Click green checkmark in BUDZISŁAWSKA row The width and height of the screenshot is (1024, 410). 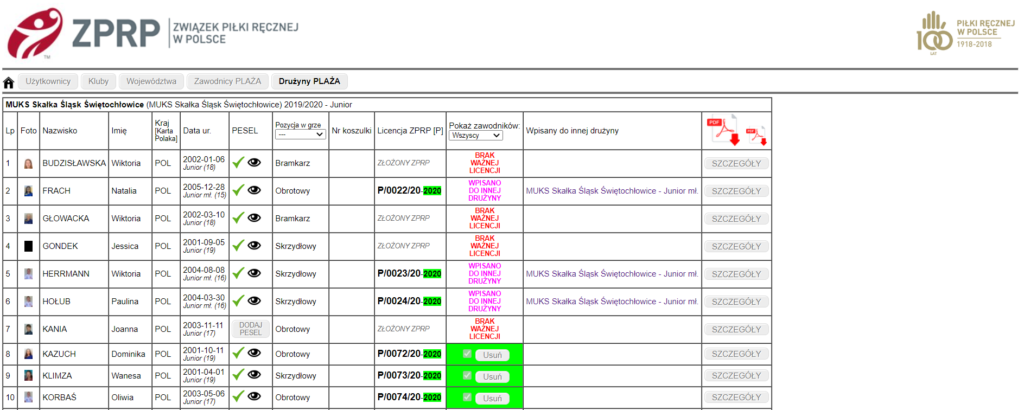238,163
